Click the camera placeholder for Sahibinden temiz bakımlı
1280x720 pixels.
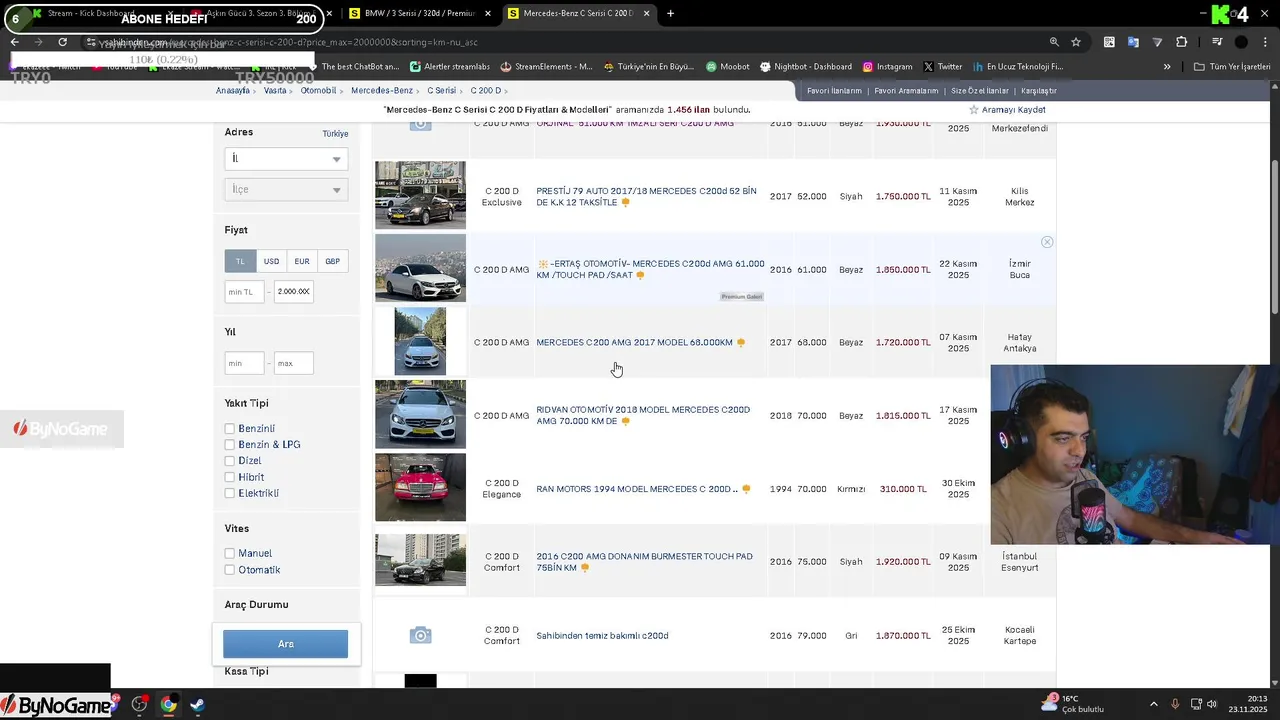tap(421, 636)
